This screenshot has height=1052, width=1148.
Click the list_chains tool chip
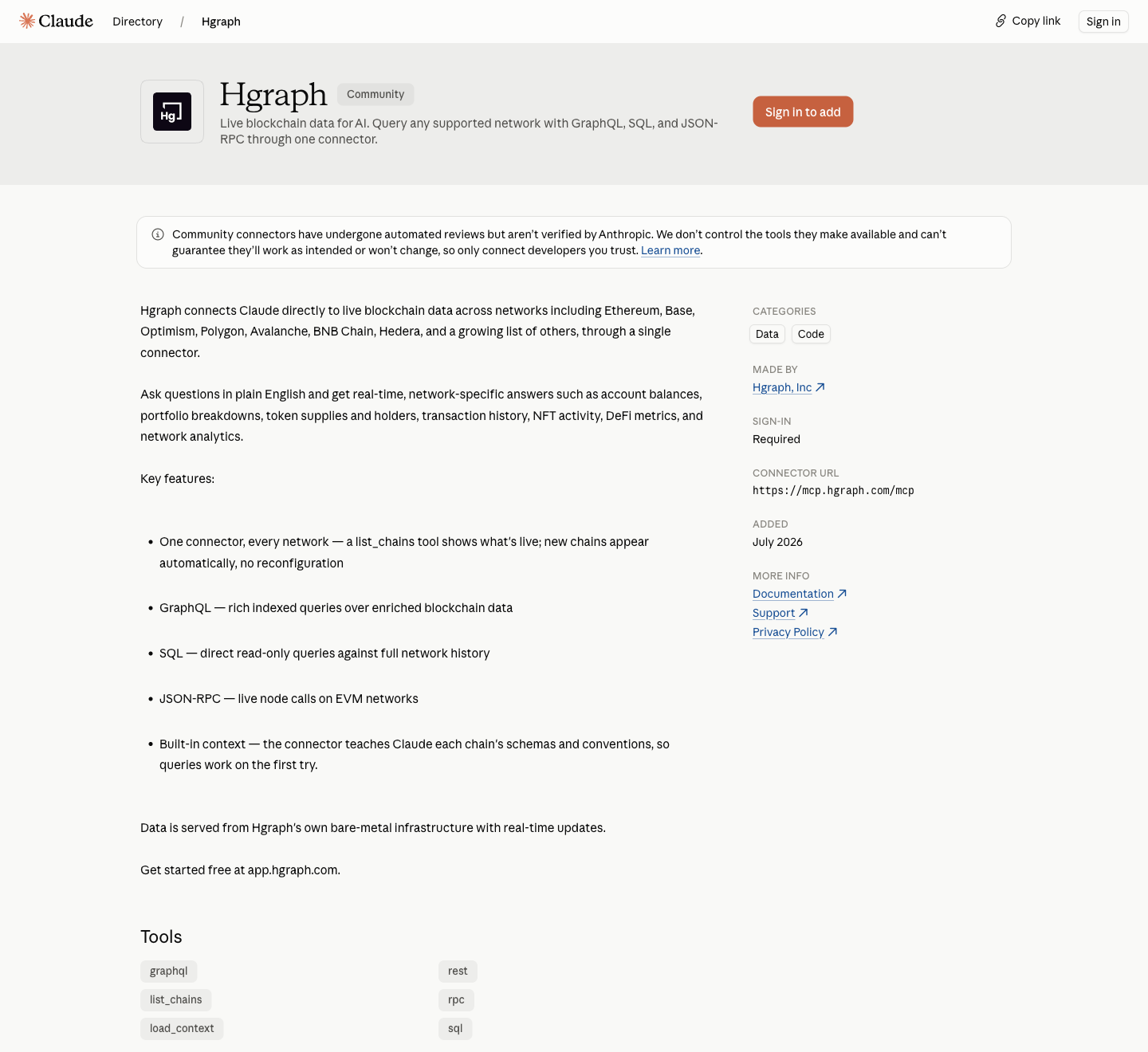click(176, 999)
